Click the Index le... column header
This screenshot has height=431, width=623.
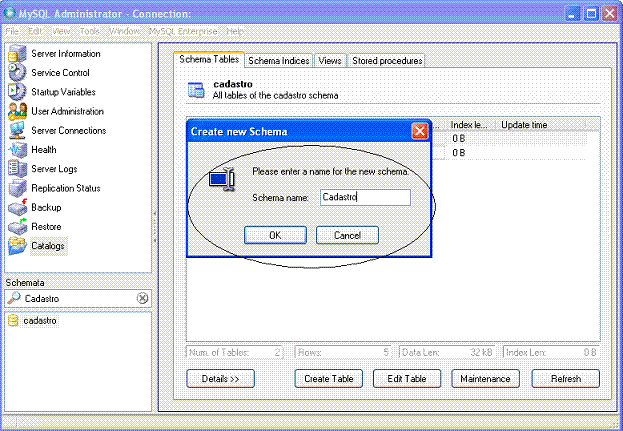click(469, 125)
